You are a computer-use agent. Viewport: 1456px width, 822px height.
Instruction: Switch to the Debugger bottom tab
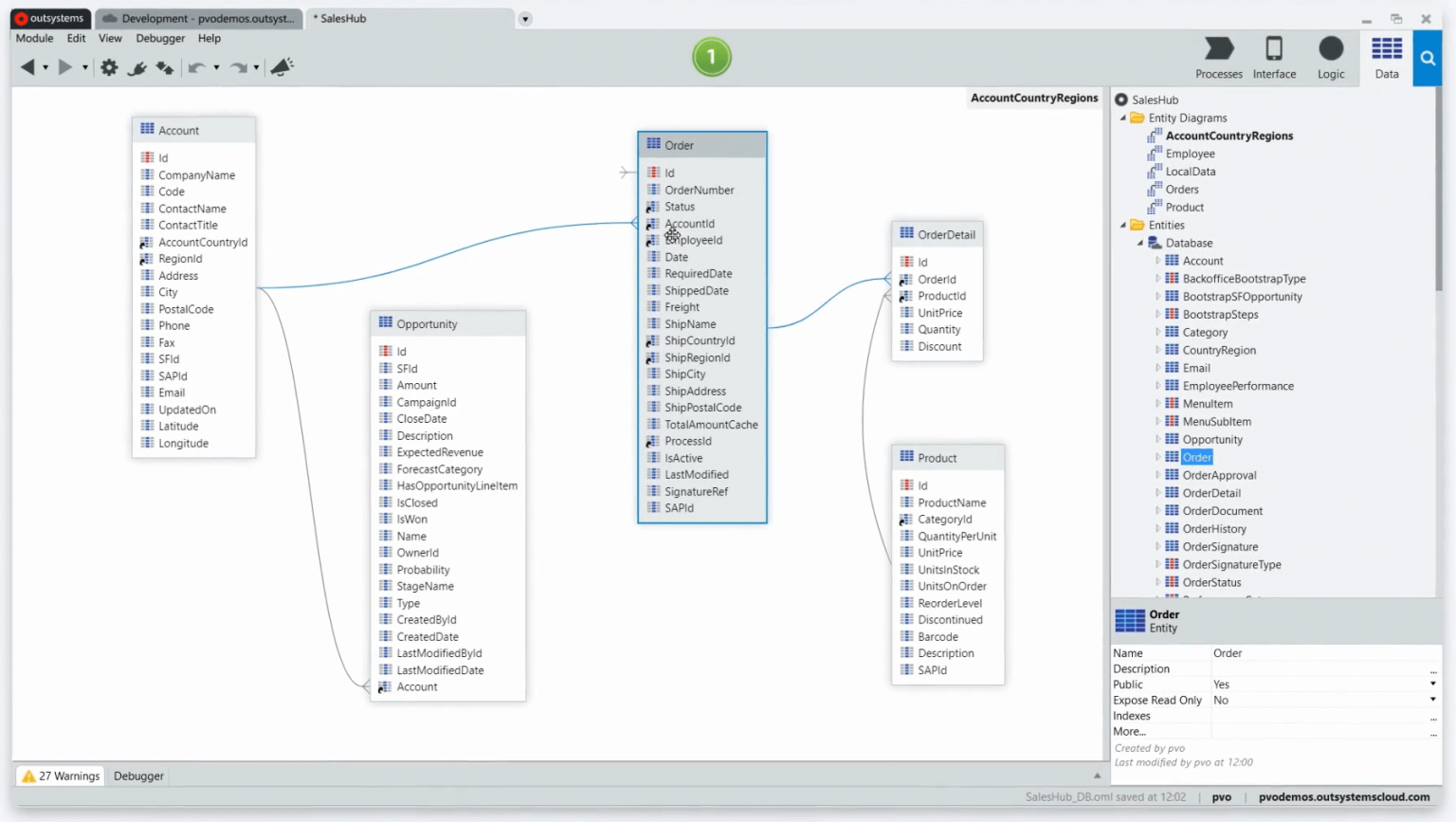[138, 776]
